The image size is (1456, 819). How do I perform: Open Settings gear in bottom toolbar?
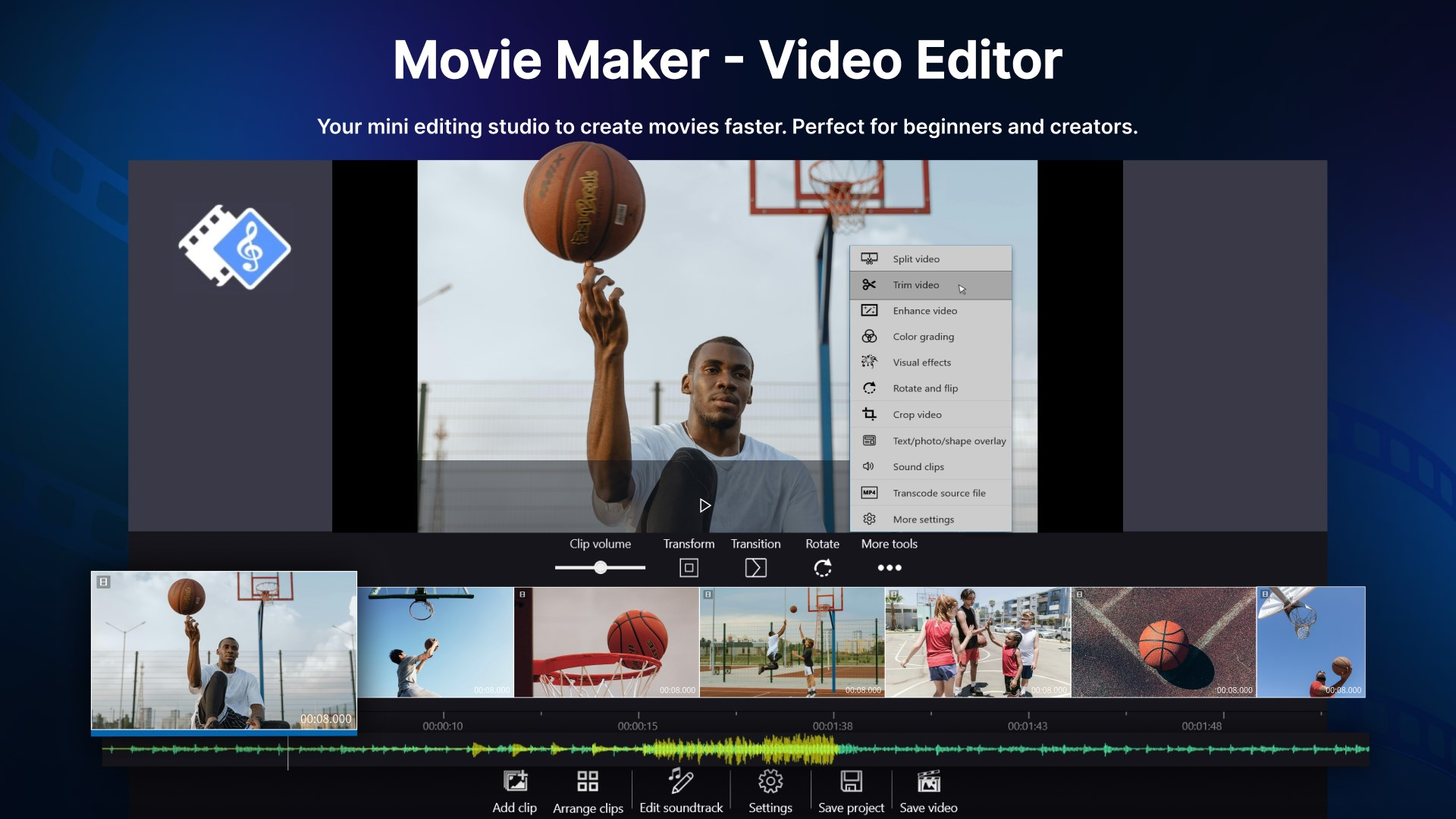770,781
